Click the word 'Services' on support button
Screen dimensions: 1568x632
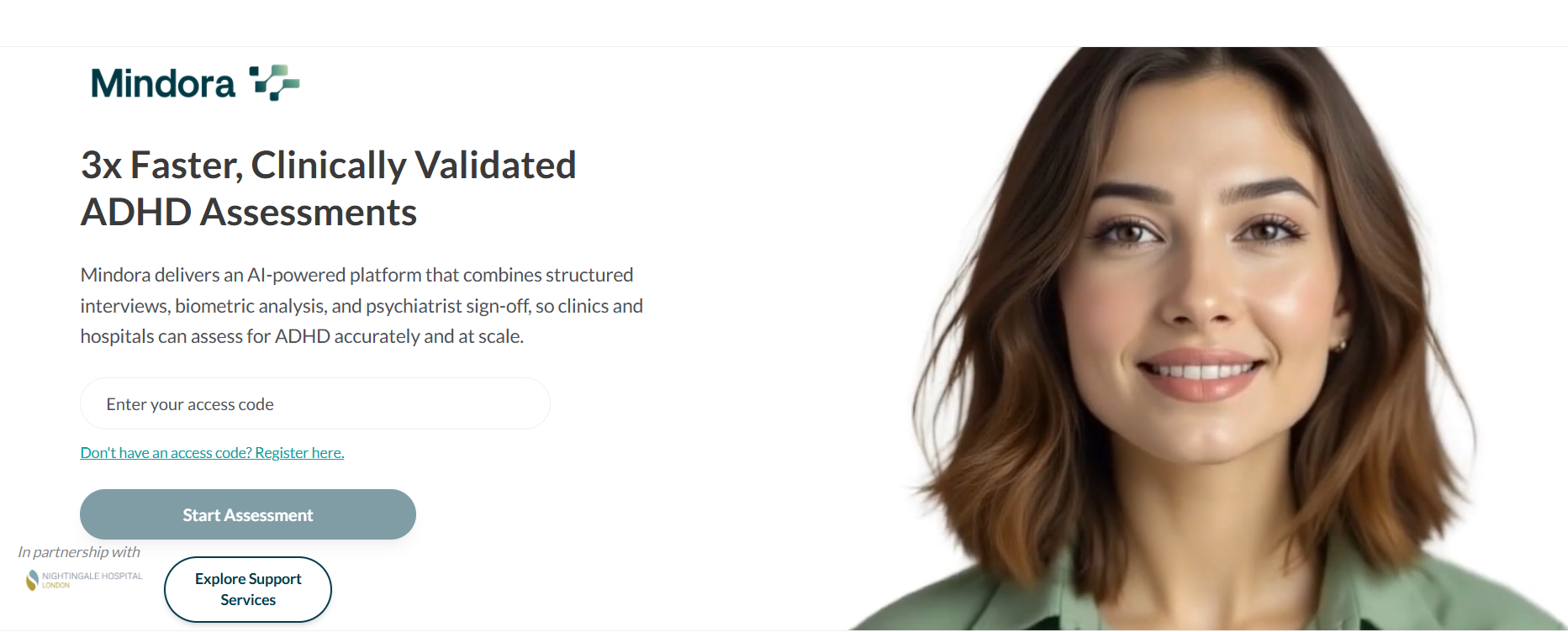tap(248, 600)
